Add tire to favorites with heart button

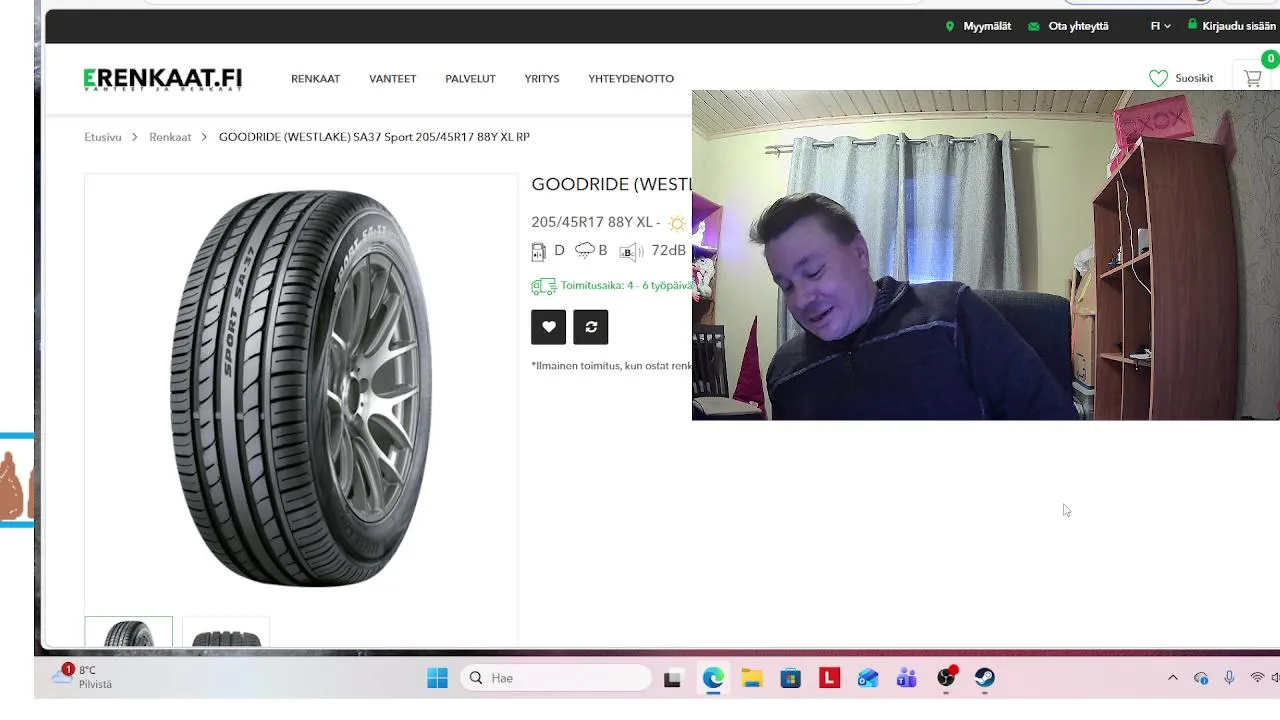click(x=548, y=327)
